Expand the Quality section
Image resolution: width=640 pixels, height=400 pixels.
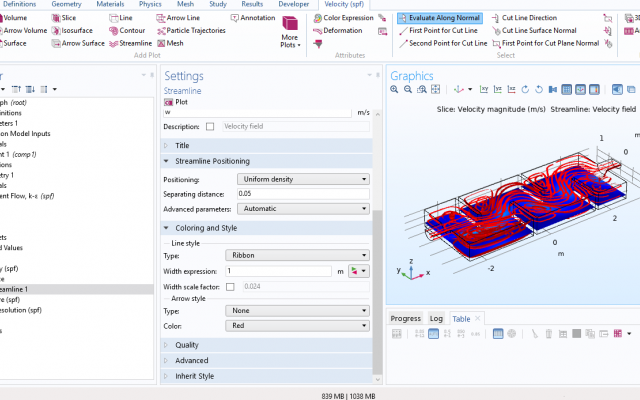(x=267, y=345)
